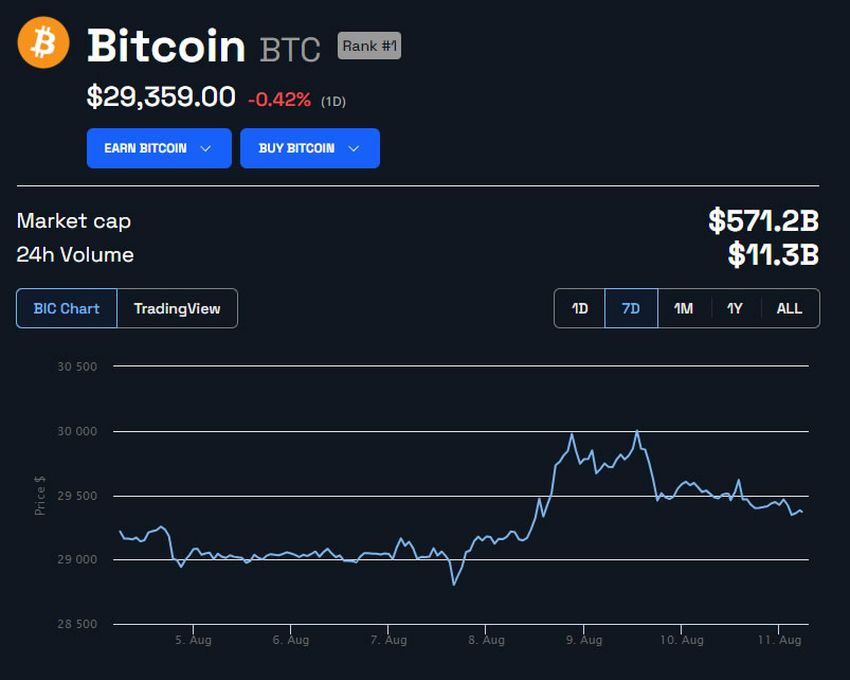
Task: Select the 7D time range
Action: (x=631, y=308)
